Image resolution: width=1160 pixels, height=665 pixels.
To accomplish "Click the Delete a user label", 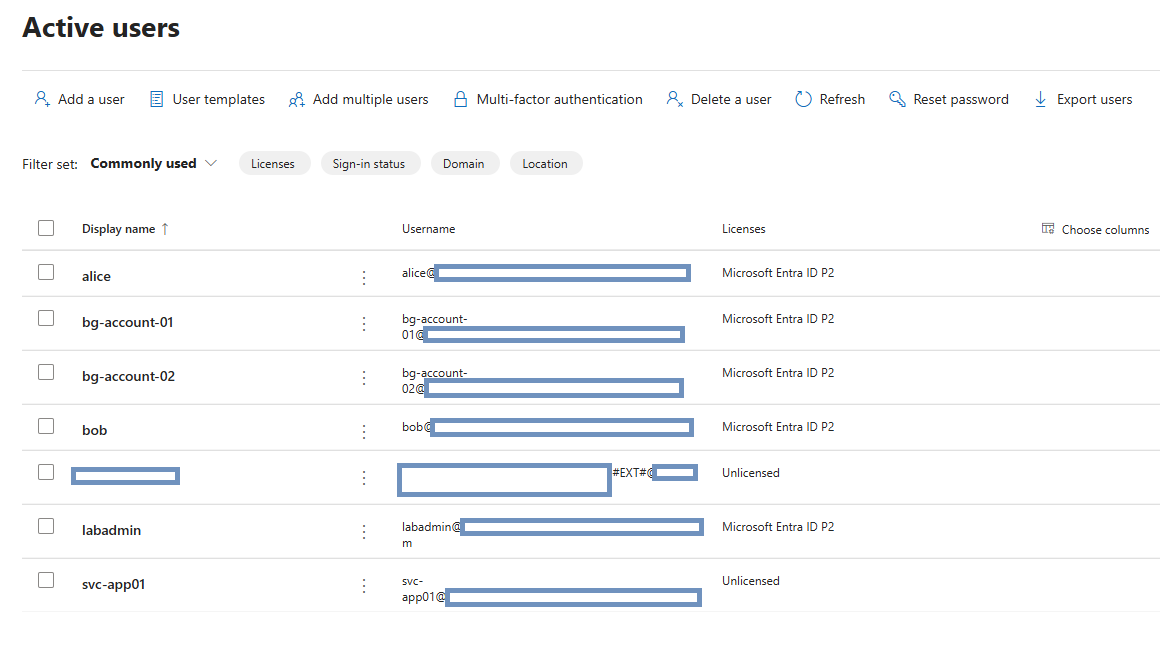I will pos(731,99).
